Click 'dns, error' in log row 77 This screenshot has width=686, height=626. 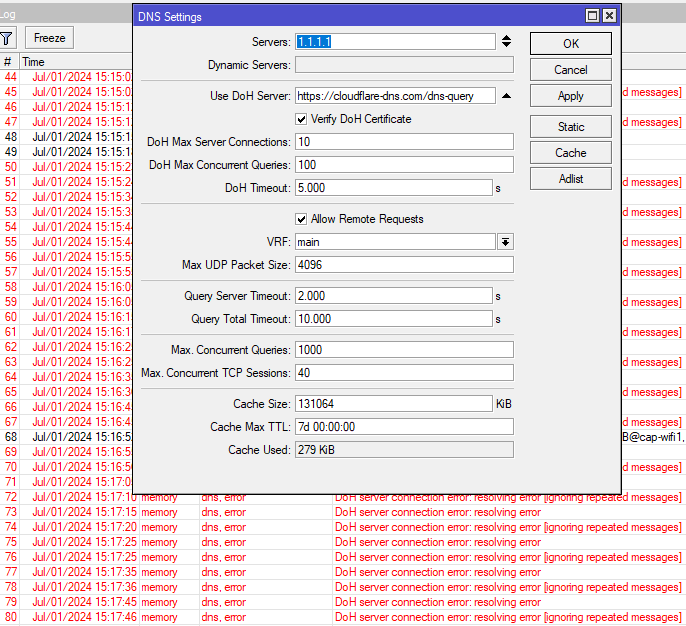tap(224, 572)
